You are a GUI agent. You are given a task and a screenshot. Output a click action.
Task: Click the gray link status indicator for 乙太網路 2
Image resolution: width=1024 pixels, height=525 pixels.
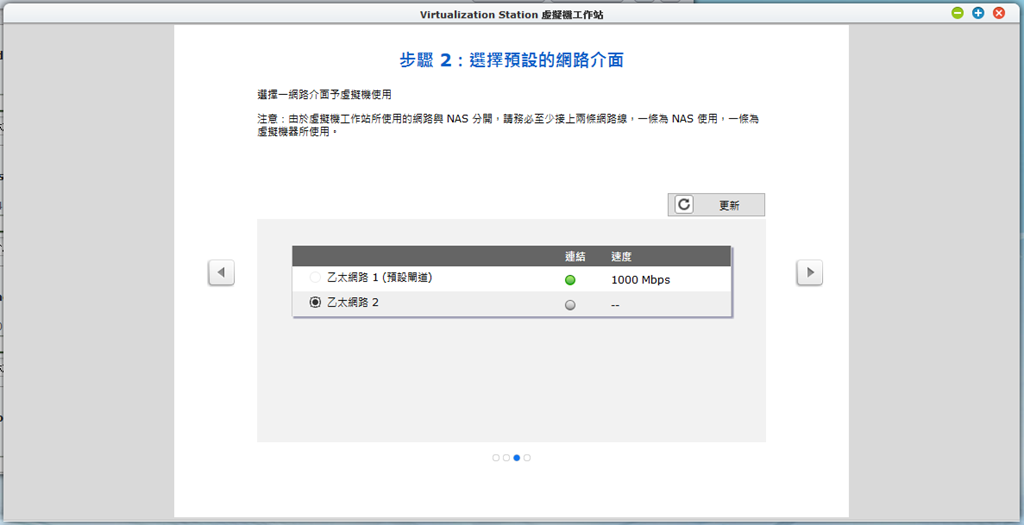[x=570, y=305]
